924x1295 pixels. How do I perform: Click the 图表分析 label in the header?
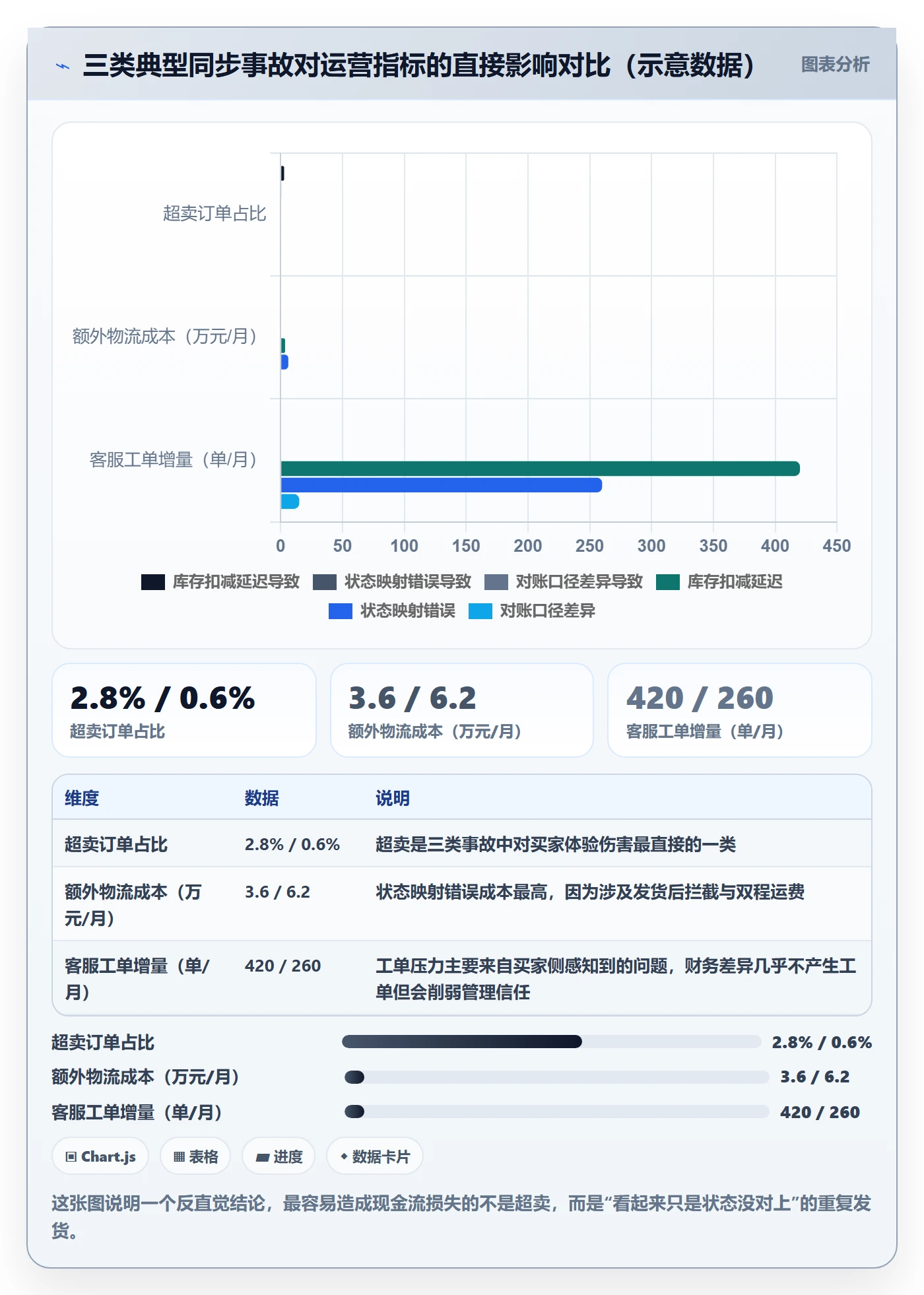tap(835, 65)
